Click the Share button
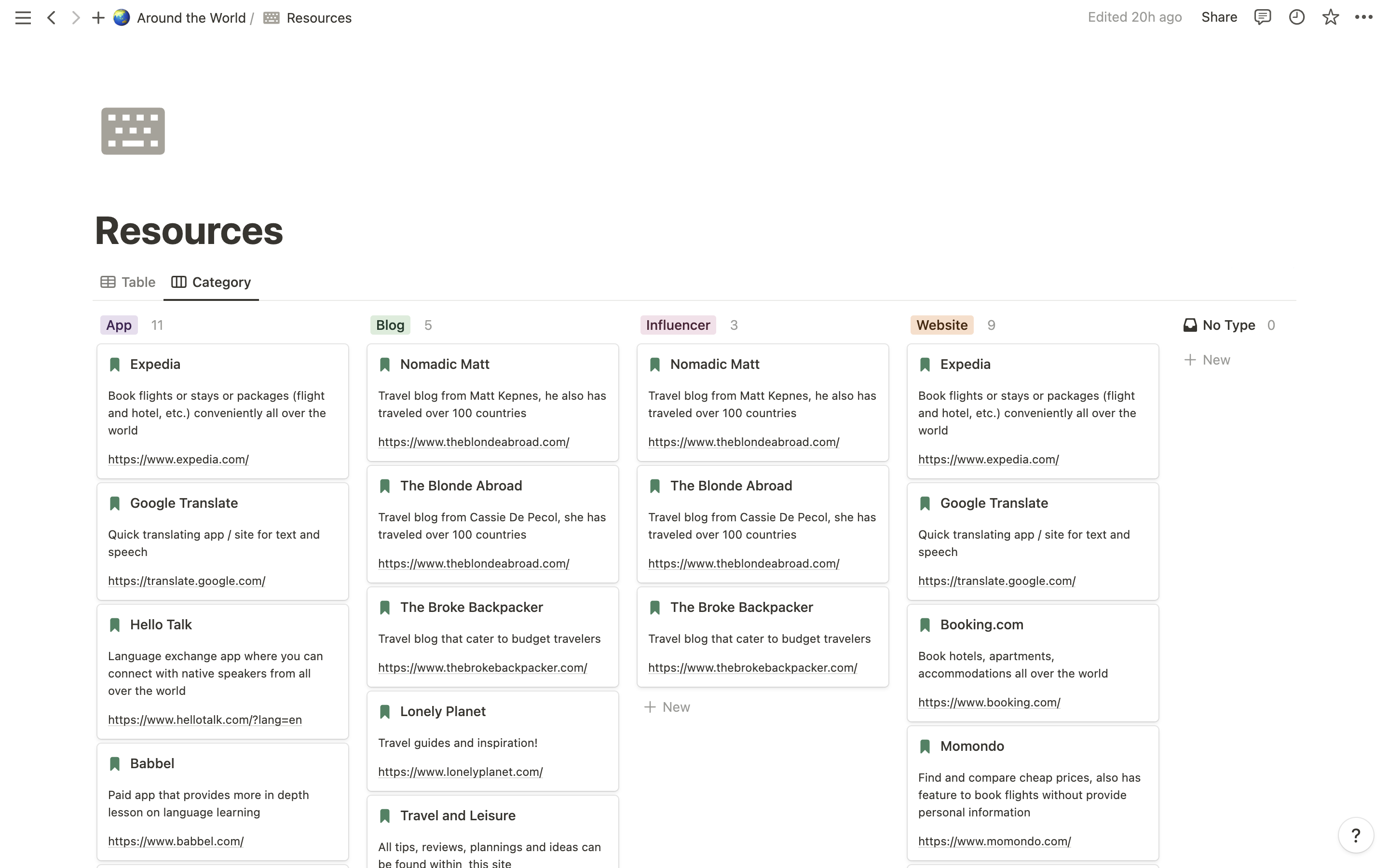Viewport: 1389px width, 868px height. click(1219, 17)
